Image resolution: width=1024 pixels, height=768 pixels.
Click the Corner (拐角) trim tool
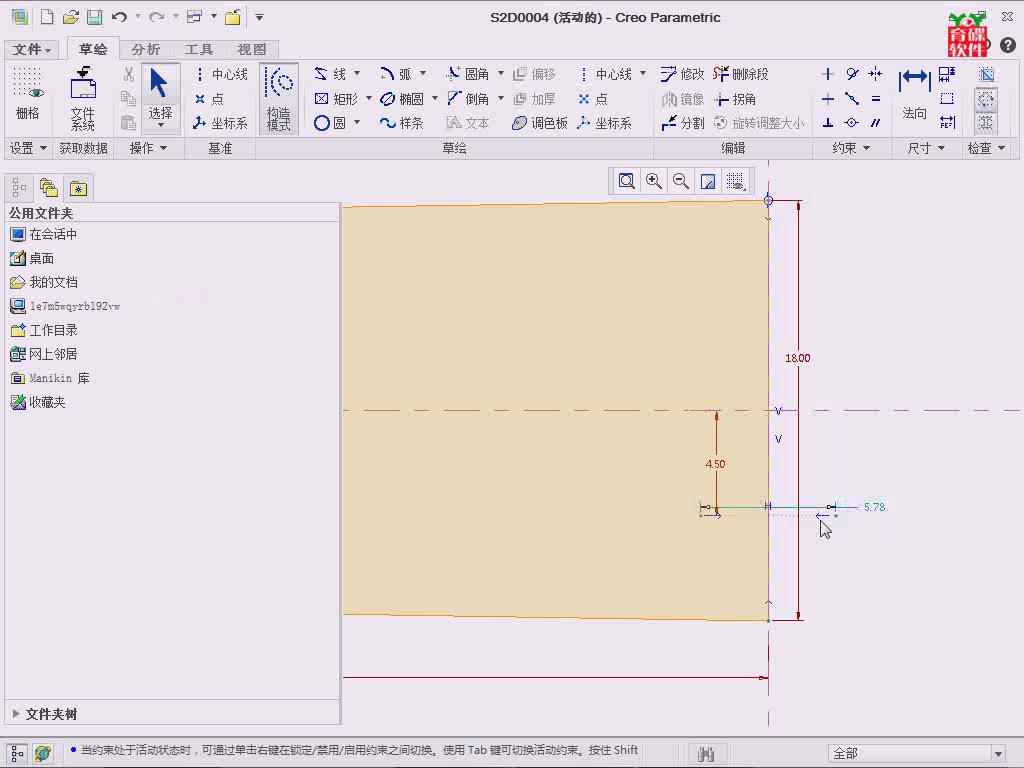point(735,99)
